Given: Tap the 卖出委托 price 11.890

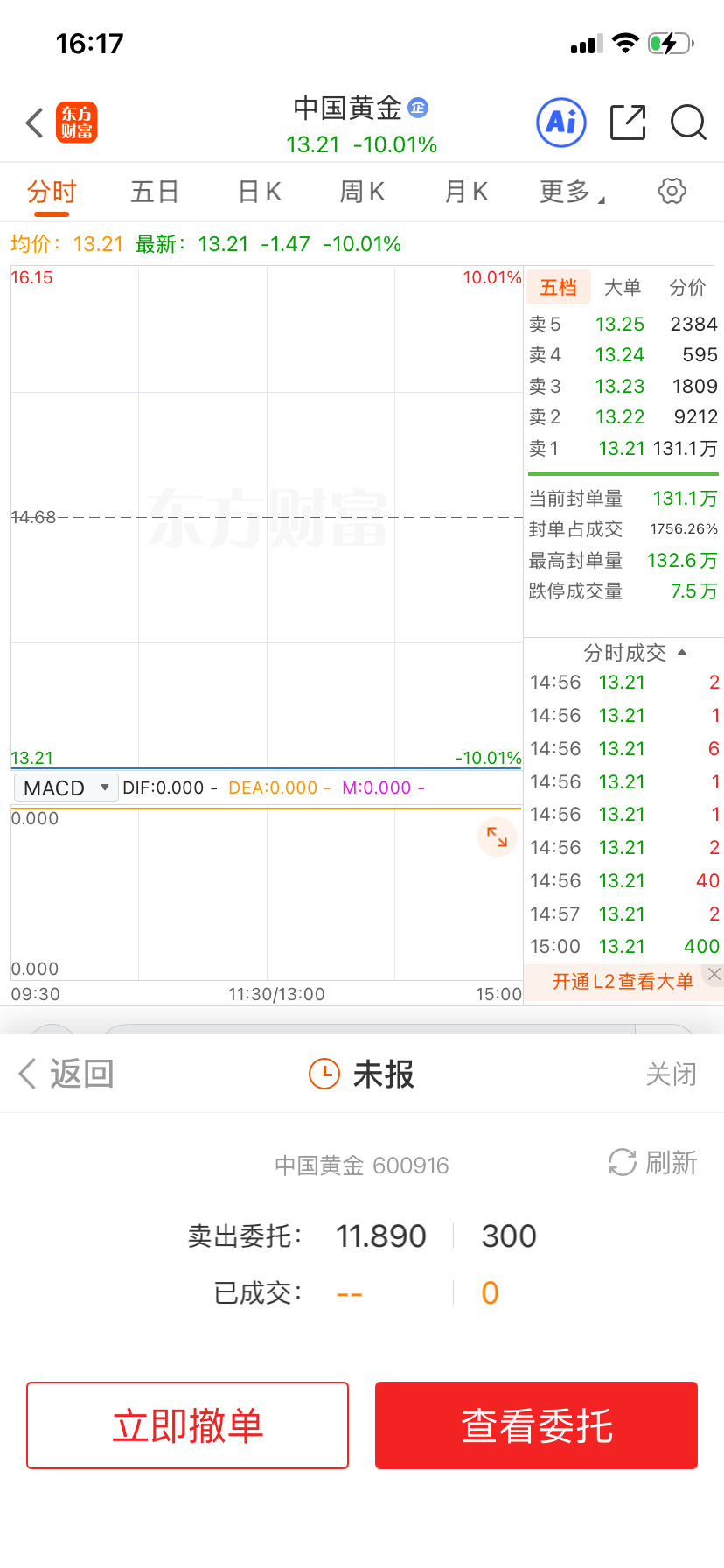Looking at the screenshot, I should [x=381, y=1236].
